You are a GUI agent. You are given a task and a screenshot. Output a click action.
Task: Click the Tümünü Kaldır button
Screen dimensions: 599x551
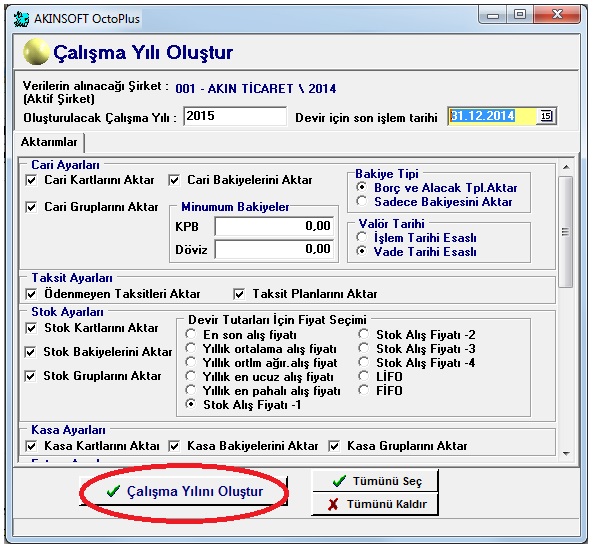pos(375,504)
